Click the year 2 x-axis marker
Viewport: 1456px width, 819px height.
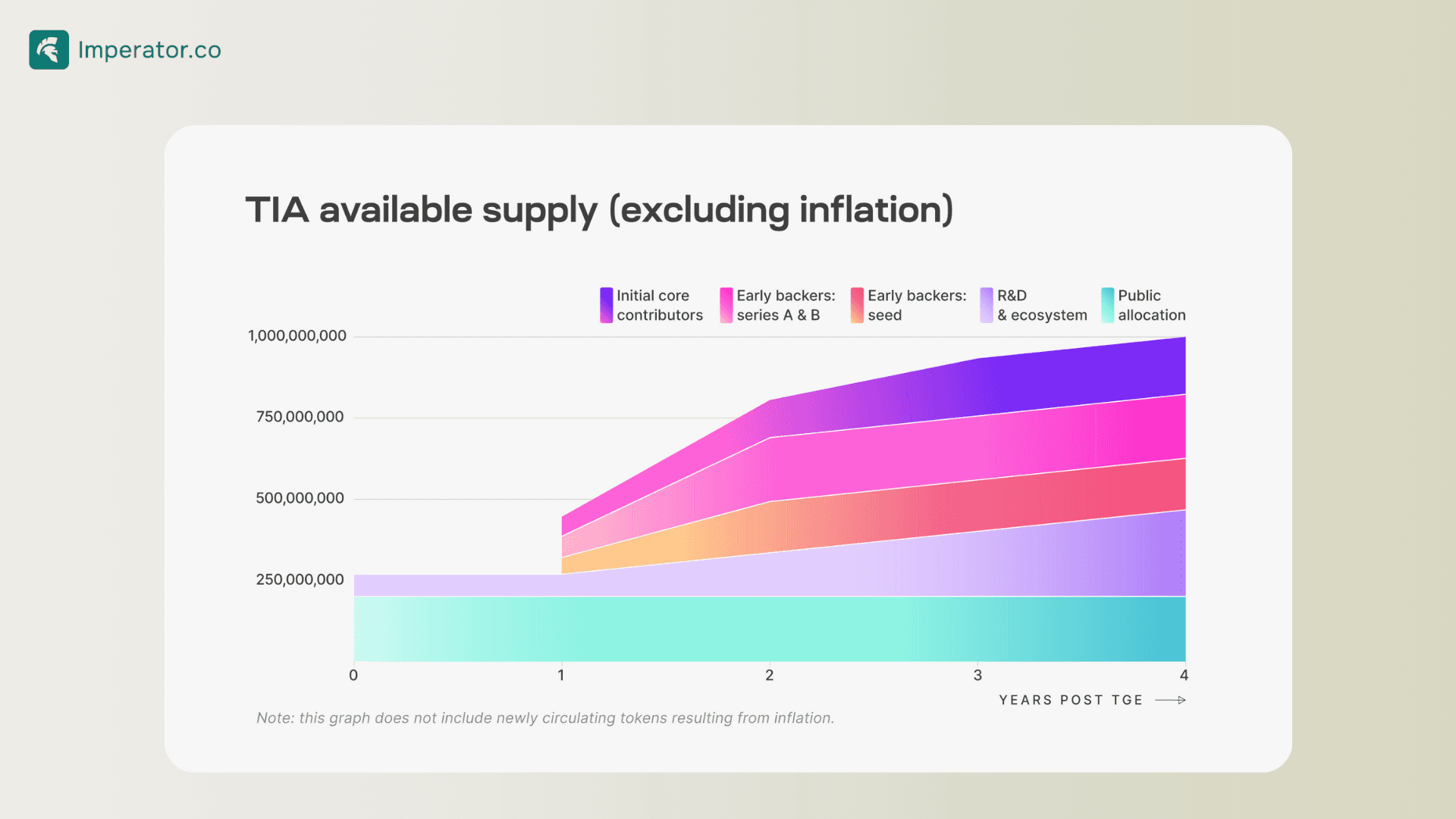click(x=770, y=675)
